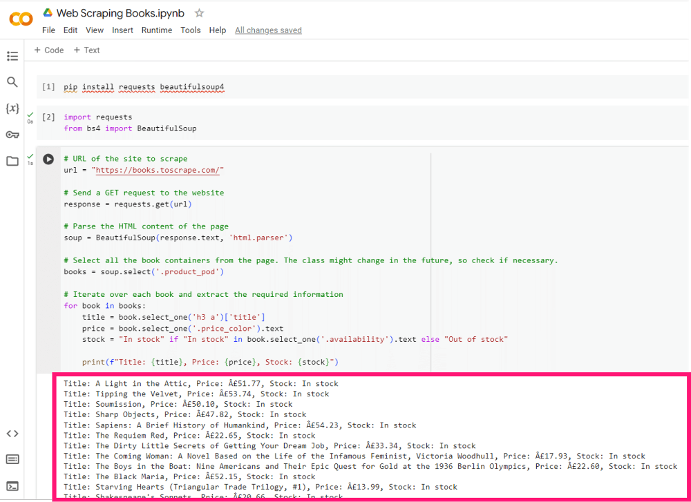Screen dimensions: 691x502
Task: Add a new text cell with + Text
Action: pos(86,50)
